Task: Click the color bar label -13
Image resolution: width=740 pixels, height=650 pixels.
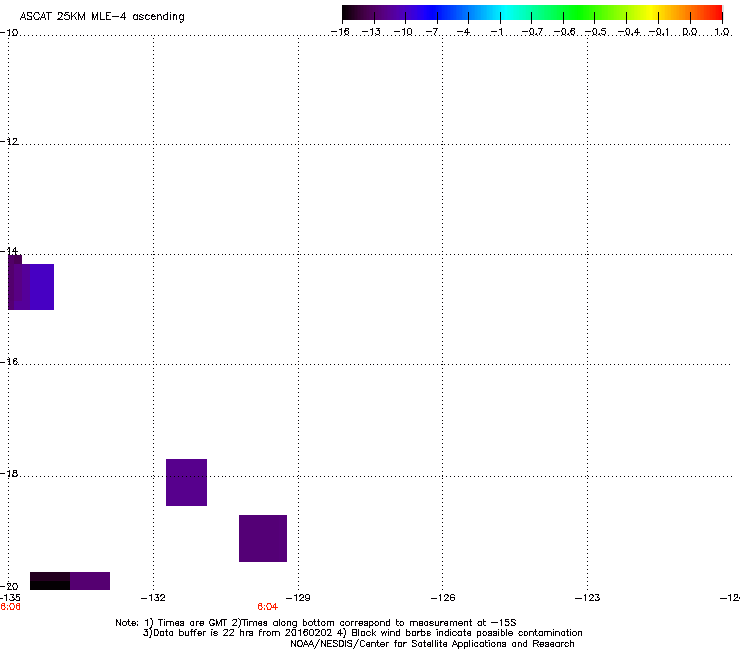Action: tap(371, 32)
